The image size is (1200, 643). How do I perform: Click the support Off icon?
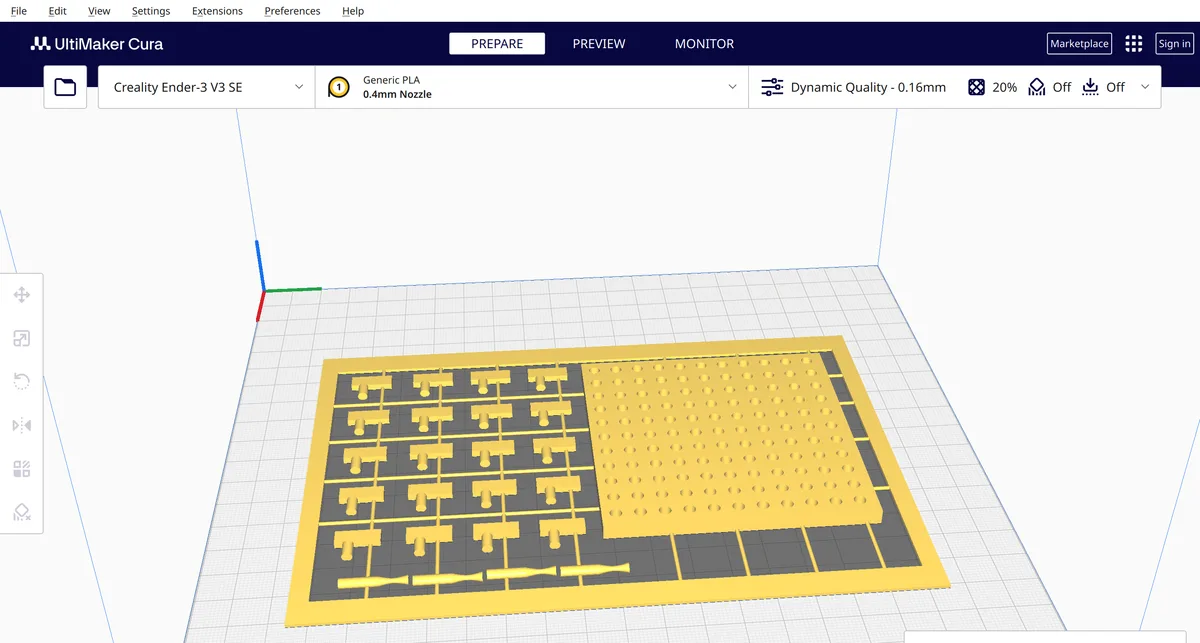coord(1037,87)
